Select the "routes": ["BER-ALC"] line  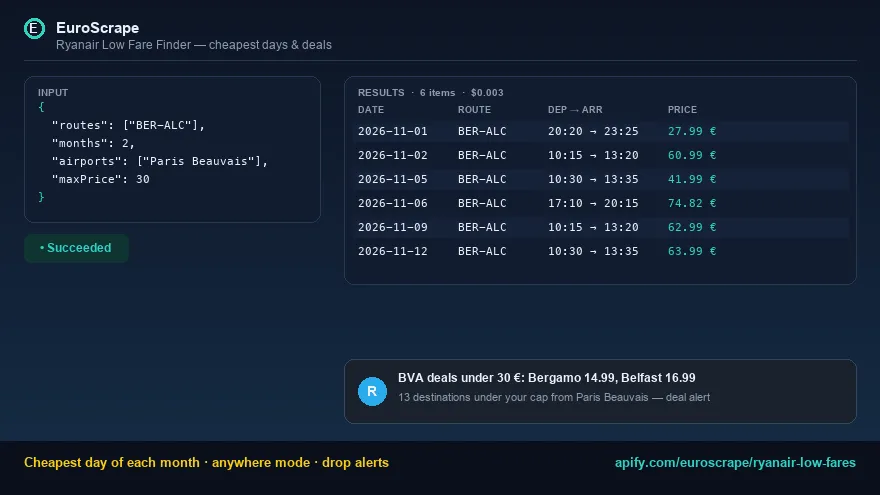pos(129,125)
